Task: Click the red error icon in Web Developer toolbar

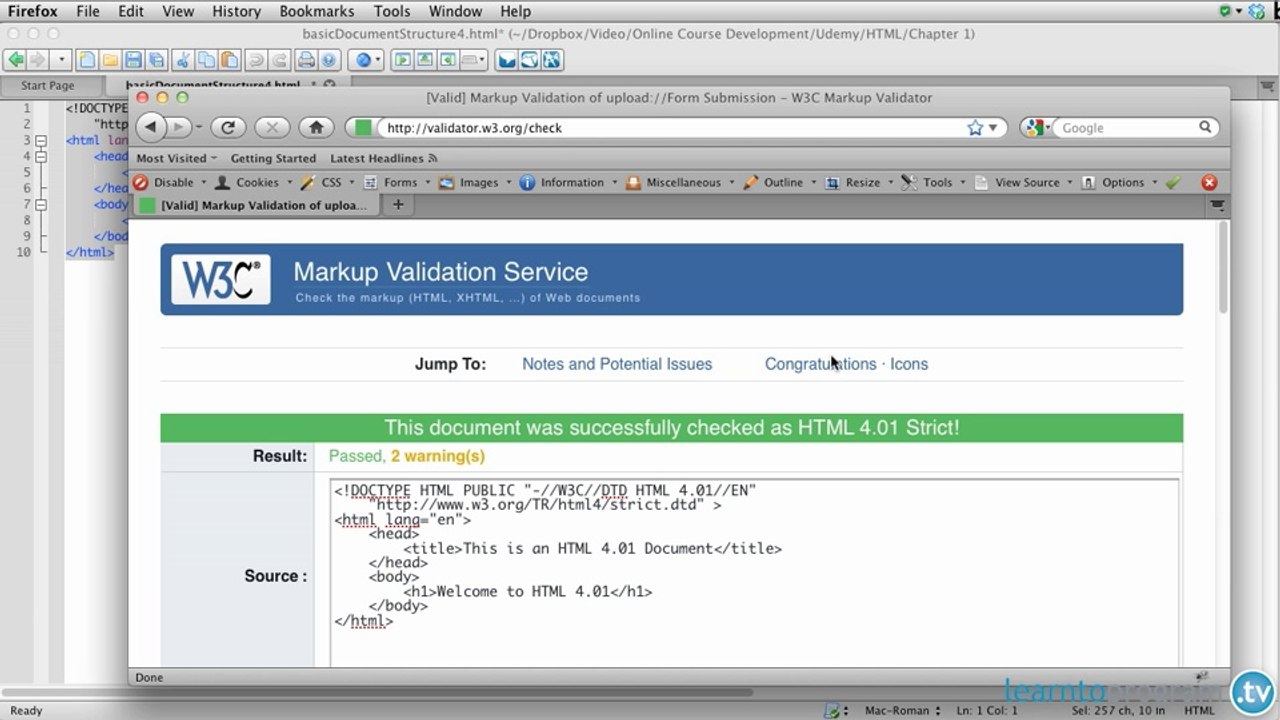Action: point(1209,183)
